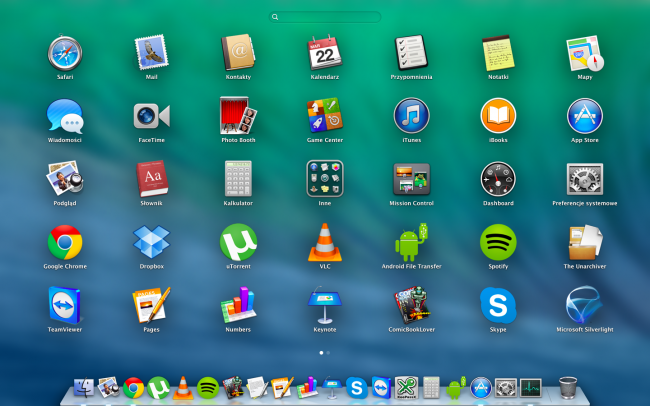Launch Pages from the Launchpad grid
Screen dimensions: 650x406
[x=151, y=305]
